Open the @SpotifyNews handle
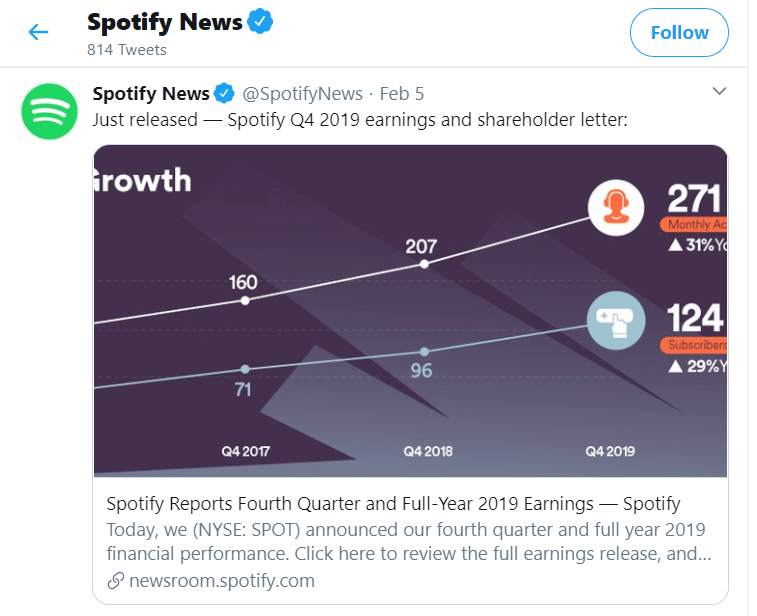Image resolution: width=757 pixels, height=616 pixels. coord(302,94)
